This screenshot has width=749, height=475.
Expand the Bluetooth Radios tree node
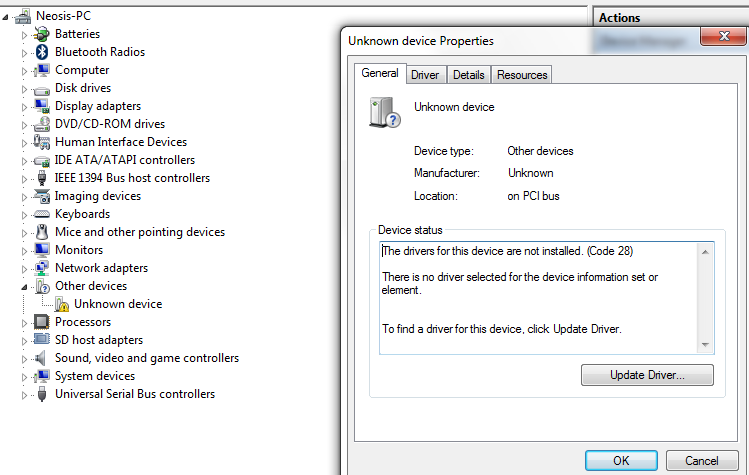tap(24, 53)
